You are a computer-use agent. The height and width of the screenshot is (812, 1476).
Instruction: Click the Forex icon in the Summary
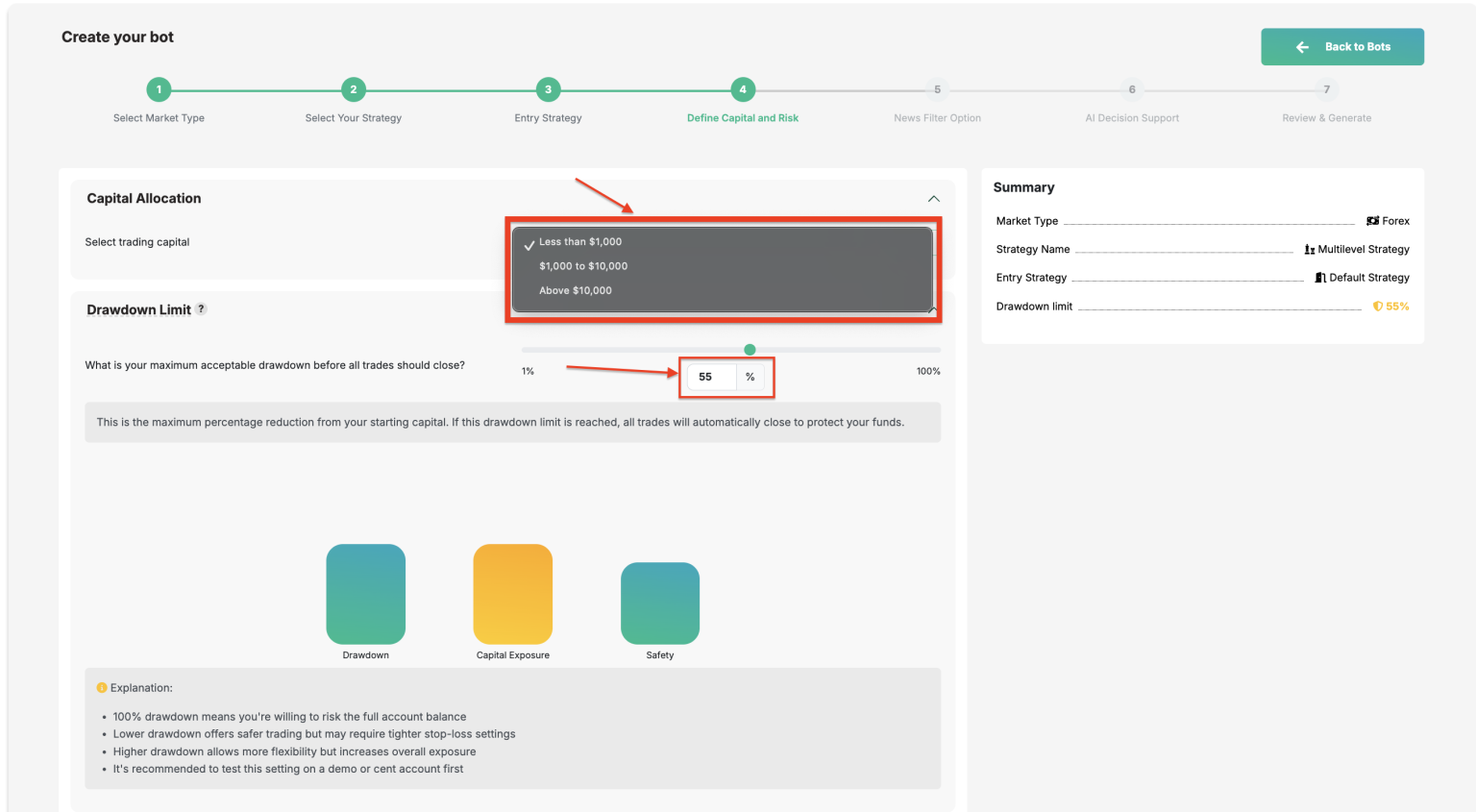(x=1372, y=221)
